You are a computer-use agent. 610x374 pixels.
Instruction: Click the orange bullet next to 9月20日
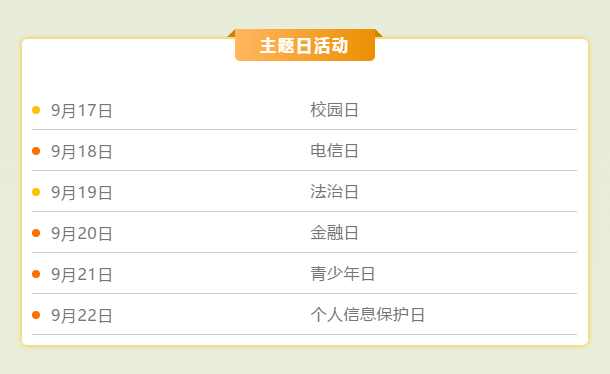tap(36, 233)
